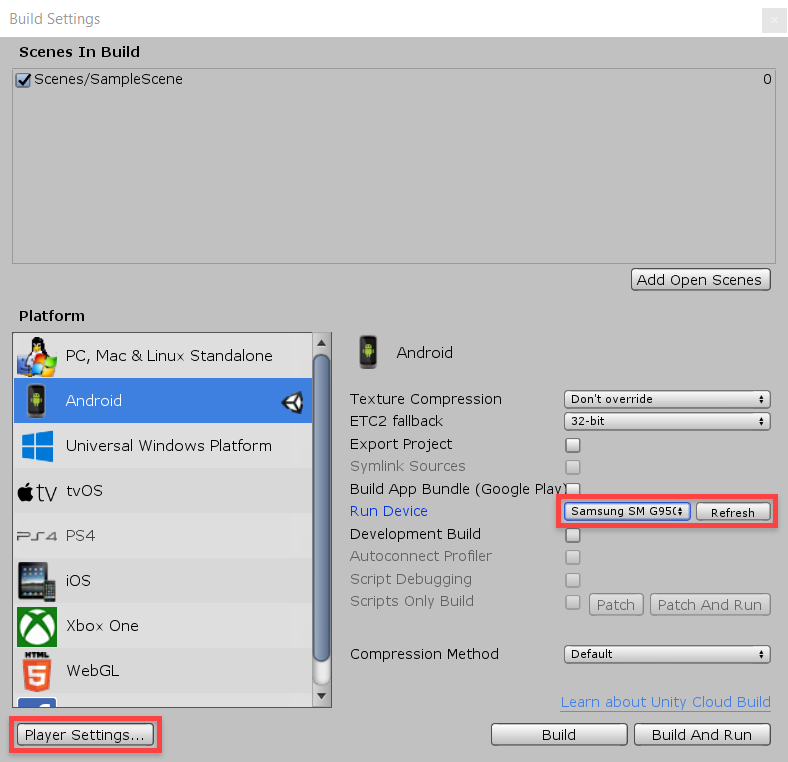Screen dimensions: 788x762
Task: Select the WebGL platform row
Action: pyautogui.click(x=163, y=671)
